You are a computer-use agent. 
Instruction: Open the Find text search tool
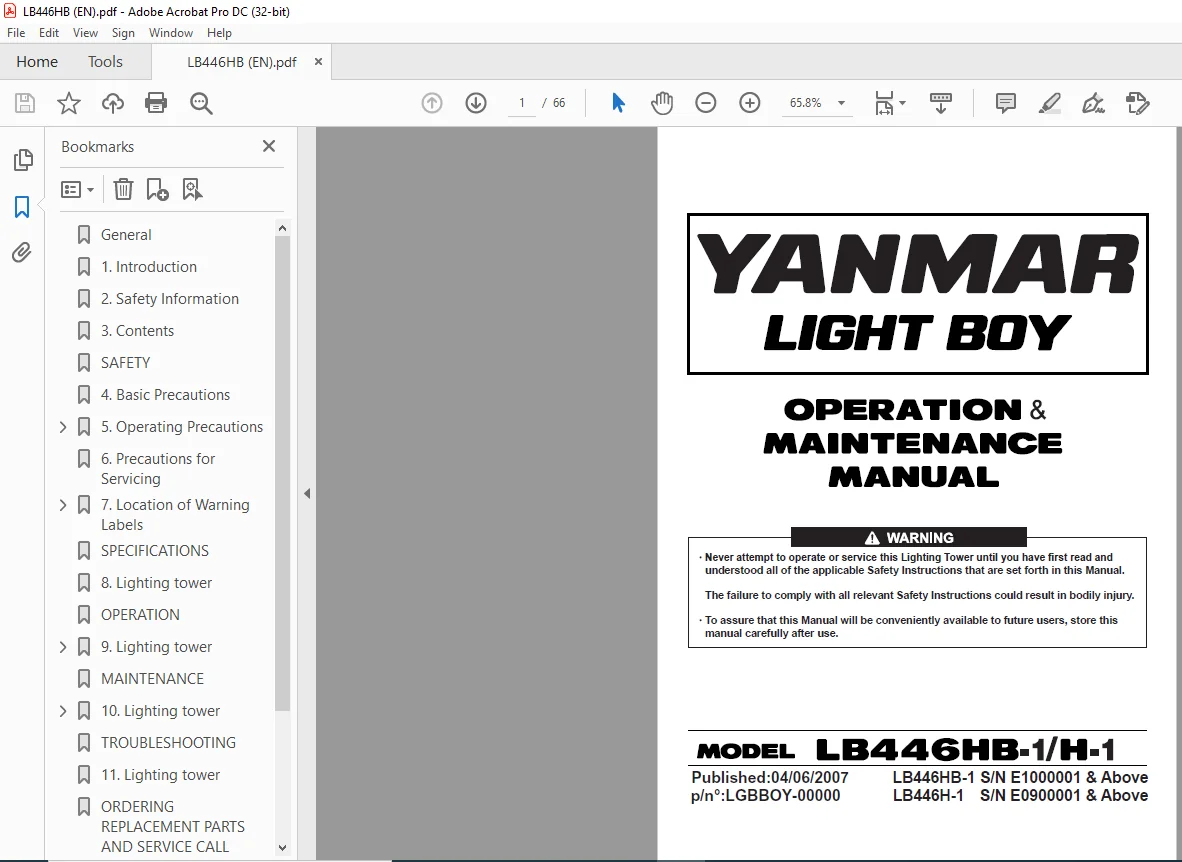(x=201, y=103)
